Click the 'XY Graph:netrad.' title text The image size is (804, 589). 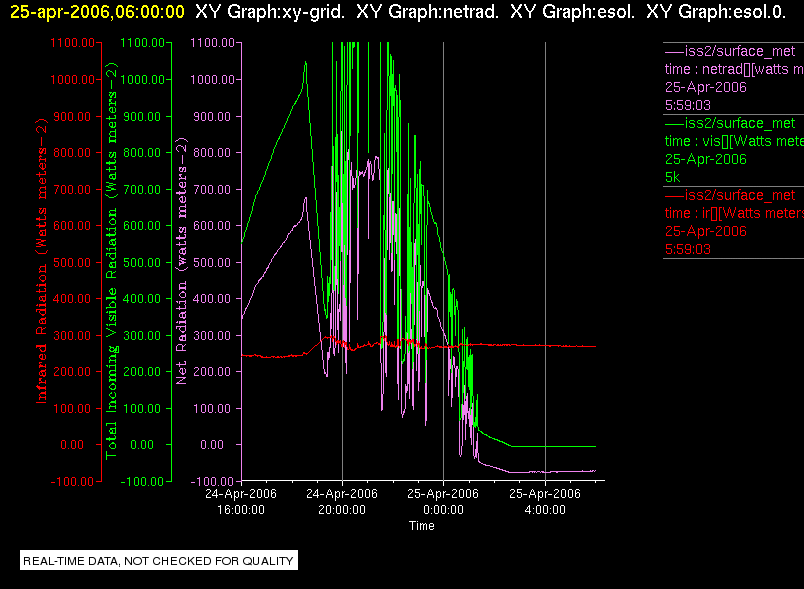click(x=427, y=11)
